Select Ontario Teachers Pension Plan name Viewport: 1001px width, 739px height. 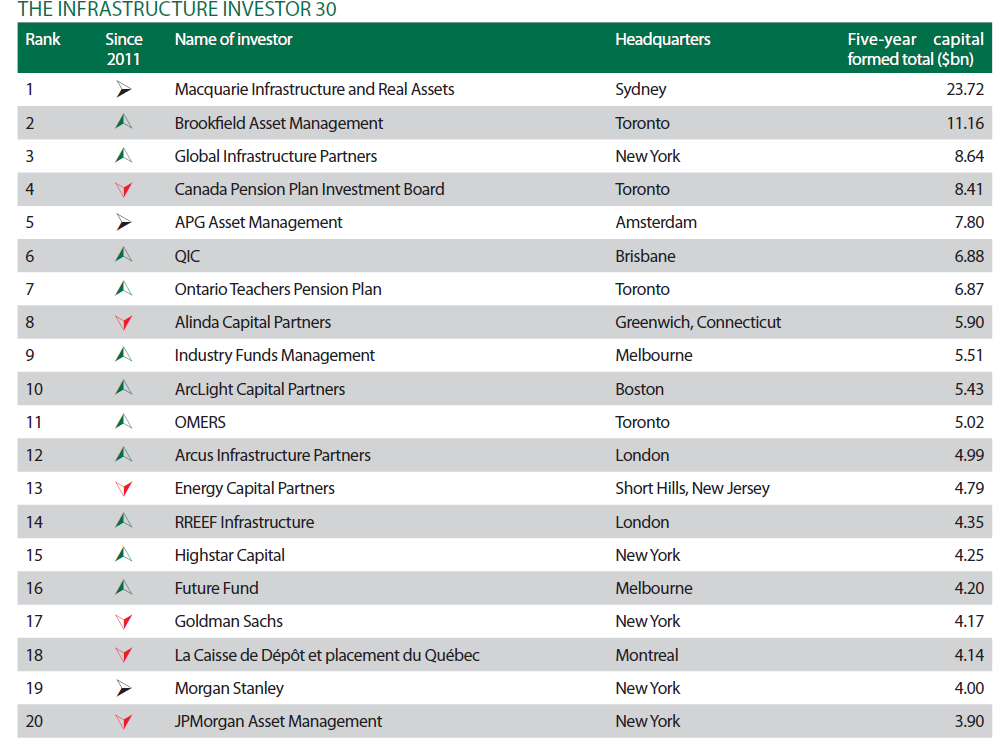click(x=278, y=290)
